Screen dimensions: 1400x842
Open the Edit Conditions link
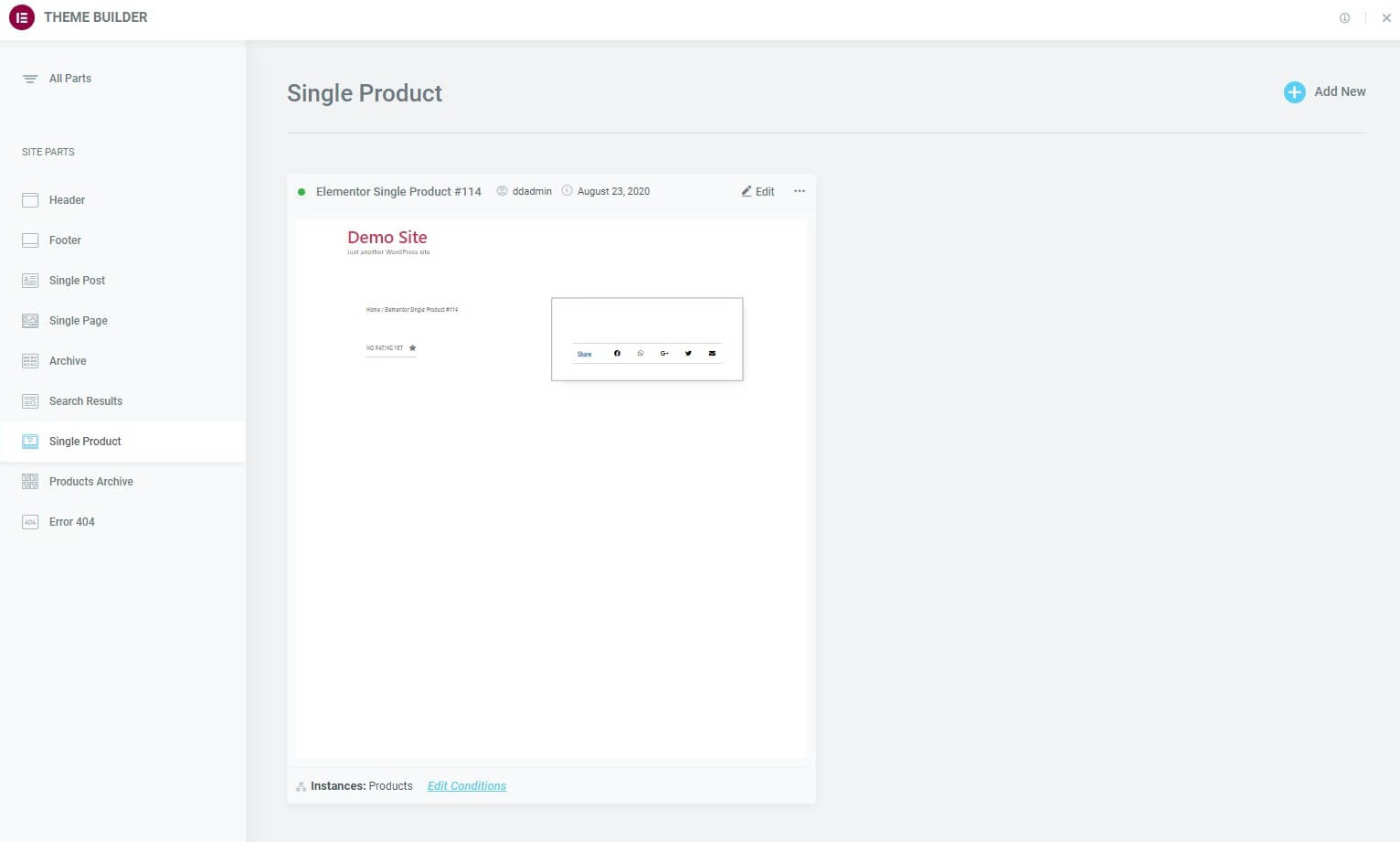[x=466, y=785]
